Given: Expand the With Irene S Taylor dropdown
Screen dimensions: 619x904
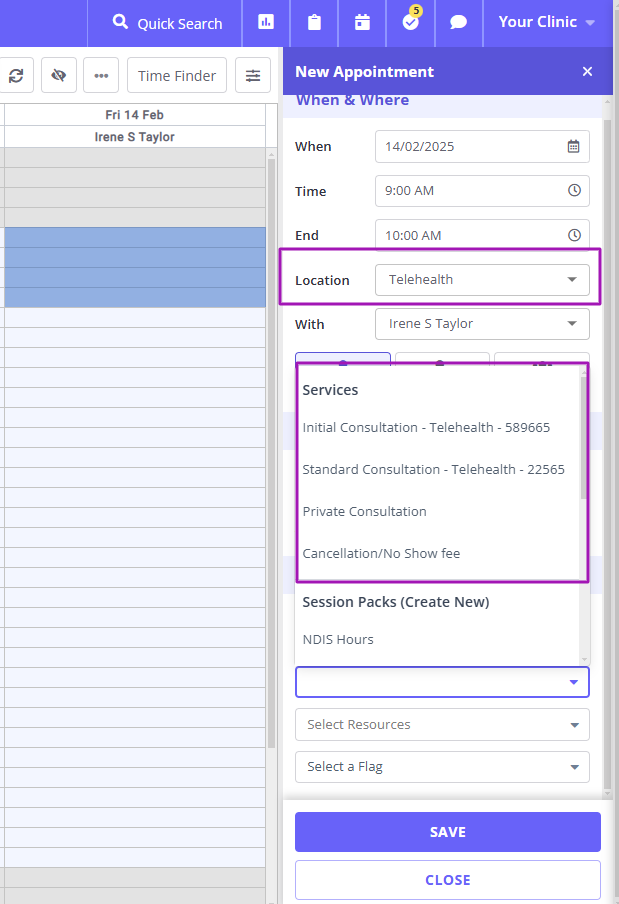Looking at the screenshot, I should point(482,324).
